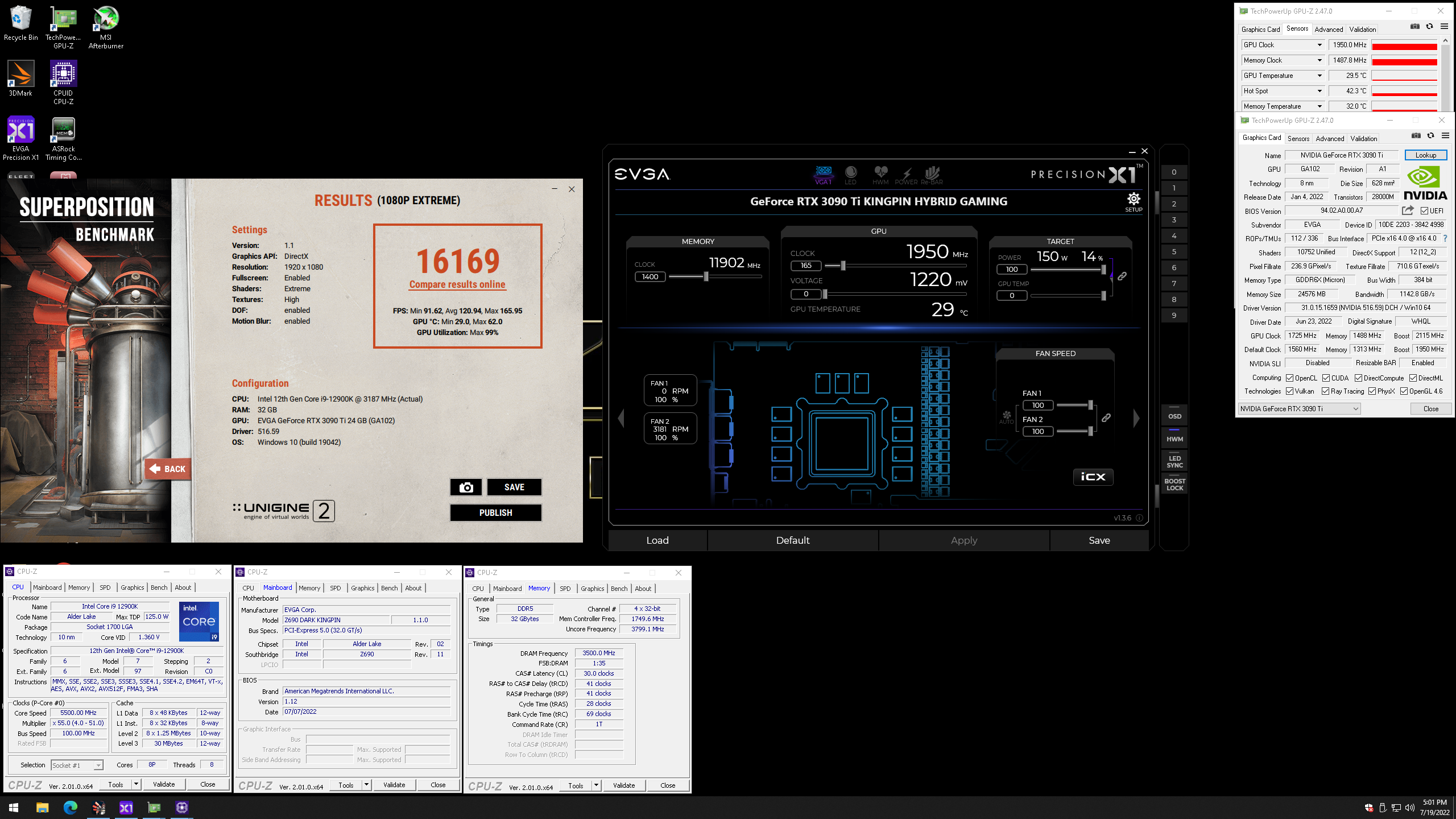Click the Default button in Precision X1
This screenshot has width=1456, height=819.
tap(793, 540)
